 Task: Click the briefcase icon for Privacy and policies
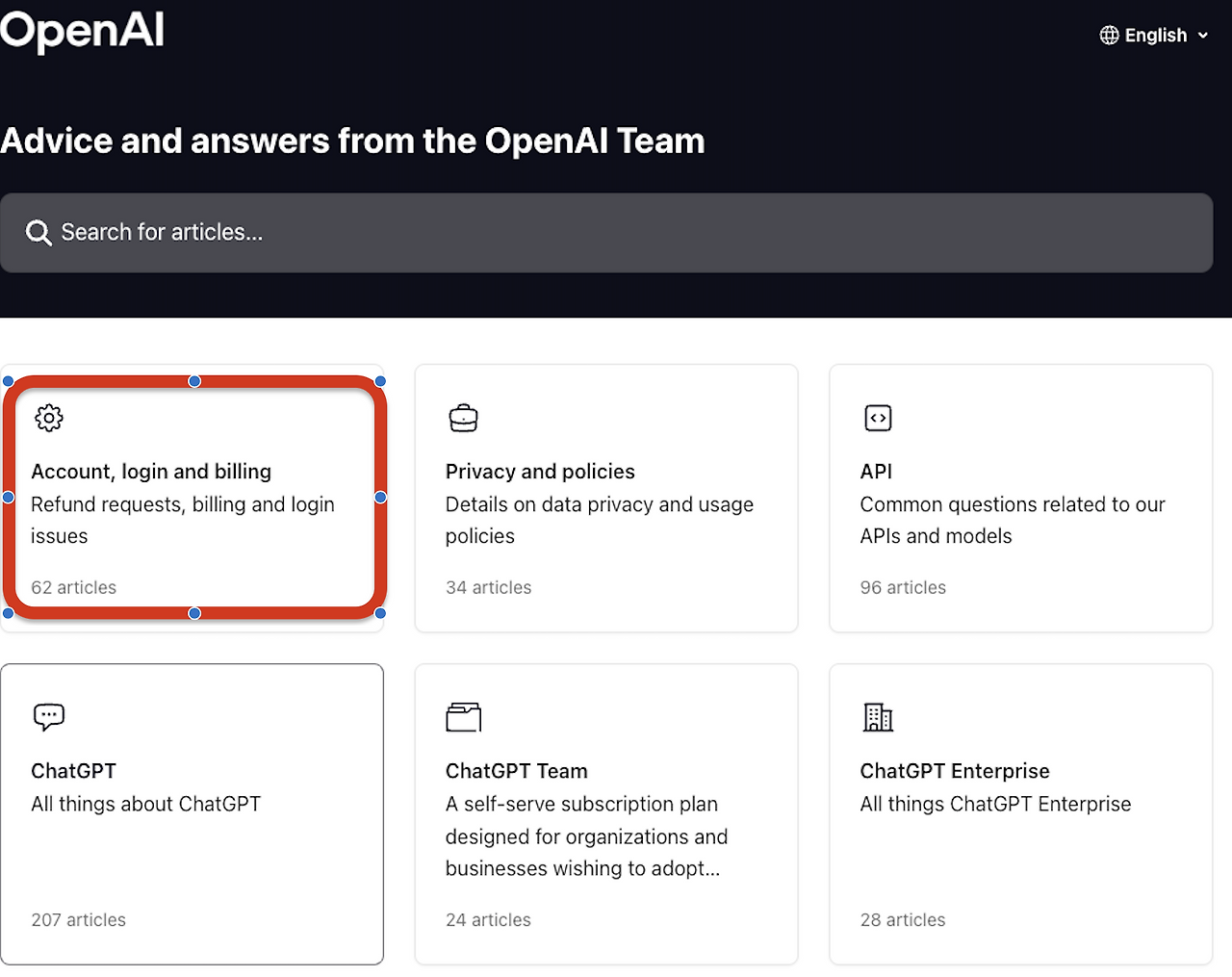463,419
